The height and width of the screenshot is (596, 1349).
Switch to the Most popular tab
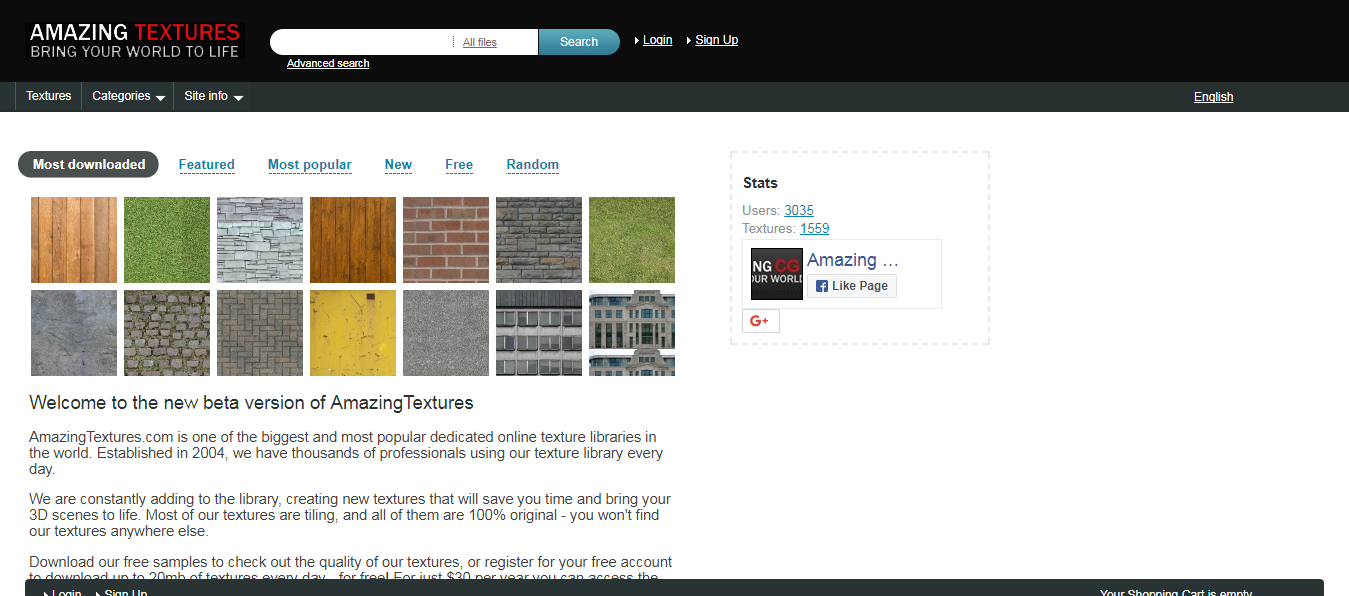[310, 165]
